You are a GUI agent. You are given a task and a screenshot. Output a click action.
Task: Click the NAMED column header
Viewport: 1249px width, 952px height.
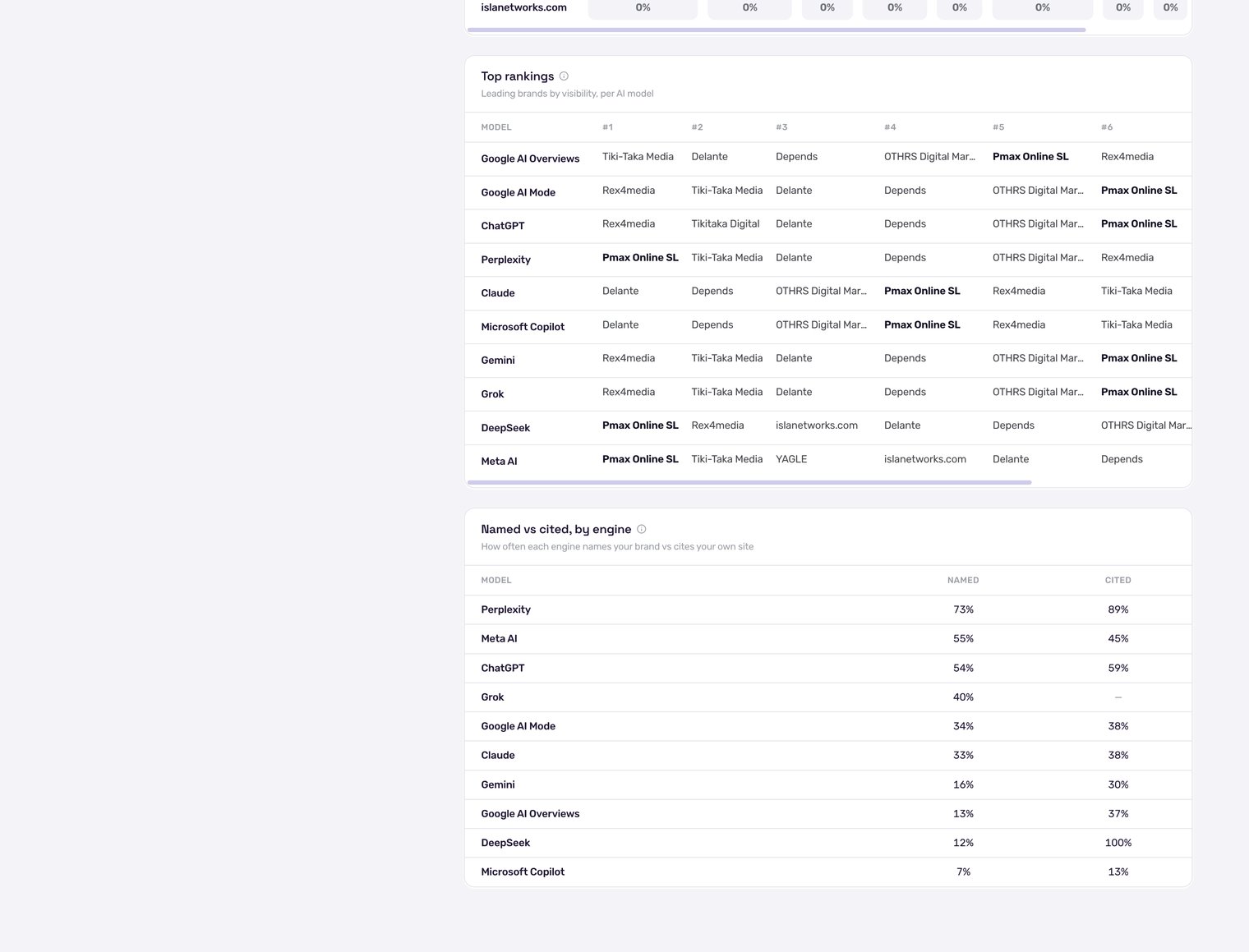963,580
